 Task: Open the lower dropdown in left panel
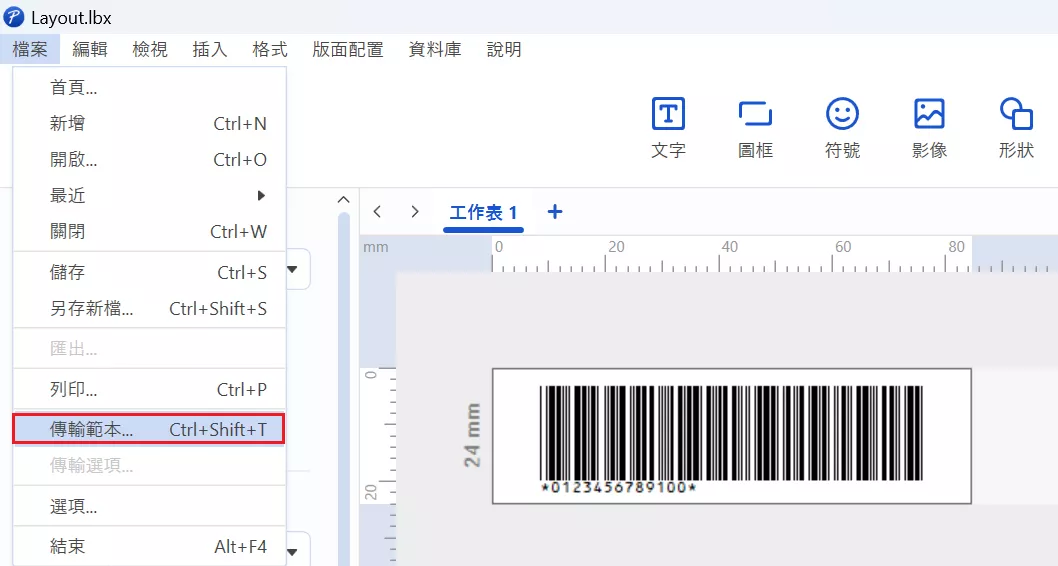297,551
